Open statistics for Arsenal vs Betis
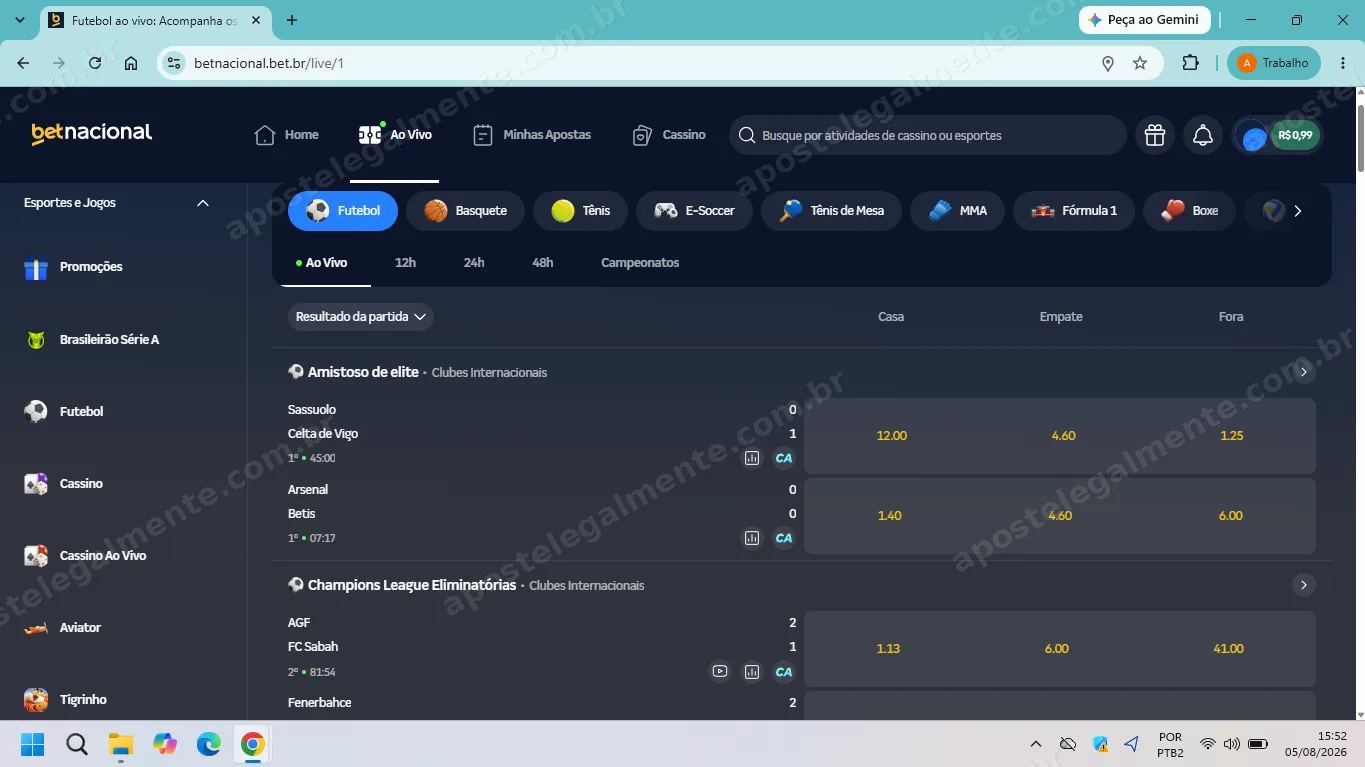Screen dimensions: 1365x767 [x=752, y=538]
